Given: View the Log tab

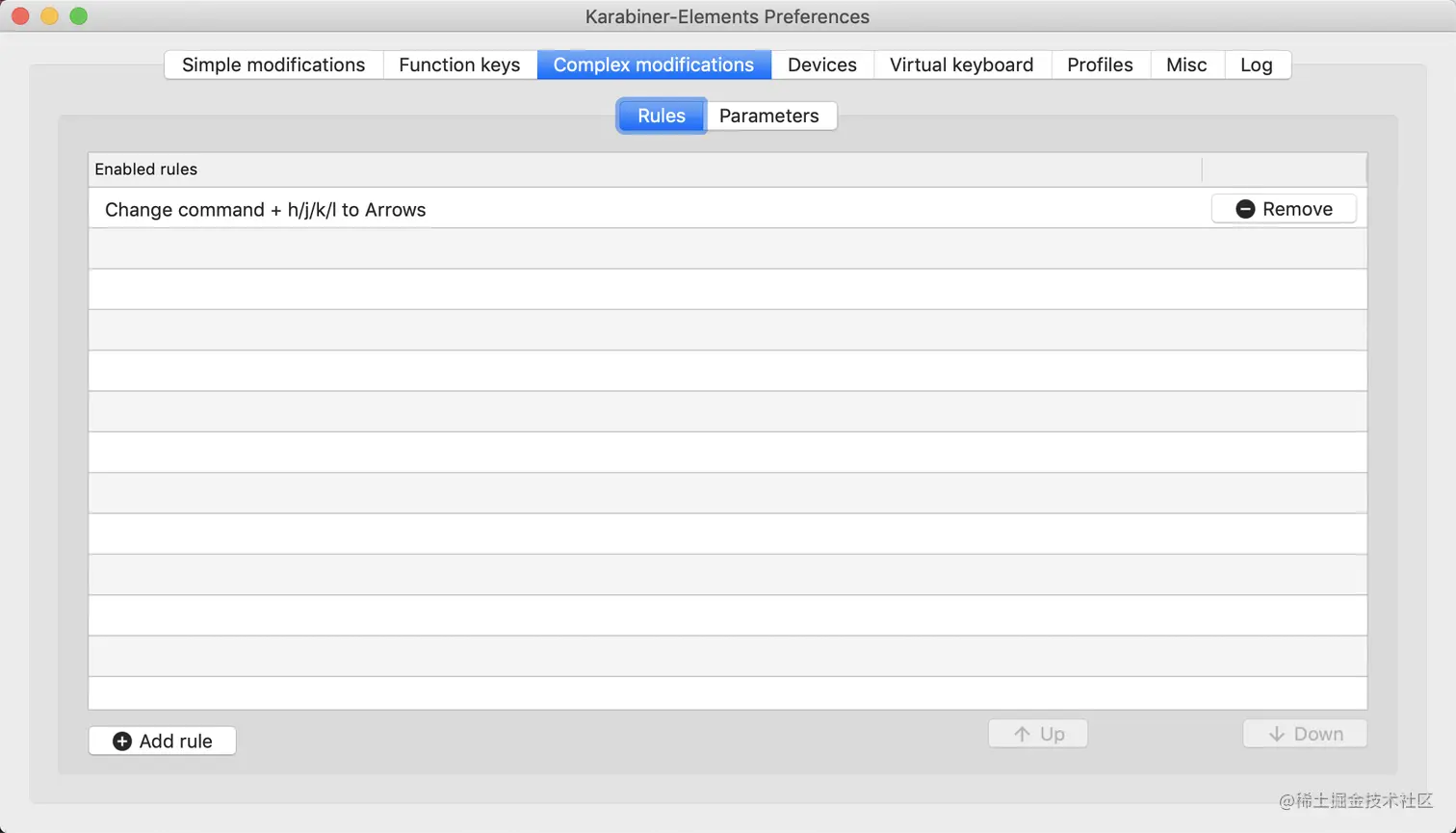Looking at the screenshot, I should [1257, 65].
